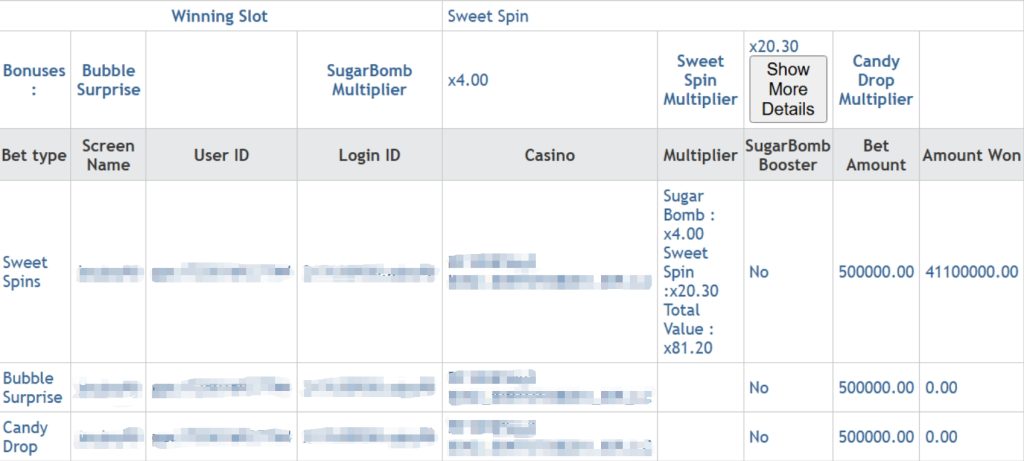Click the Casino column header

549,155
